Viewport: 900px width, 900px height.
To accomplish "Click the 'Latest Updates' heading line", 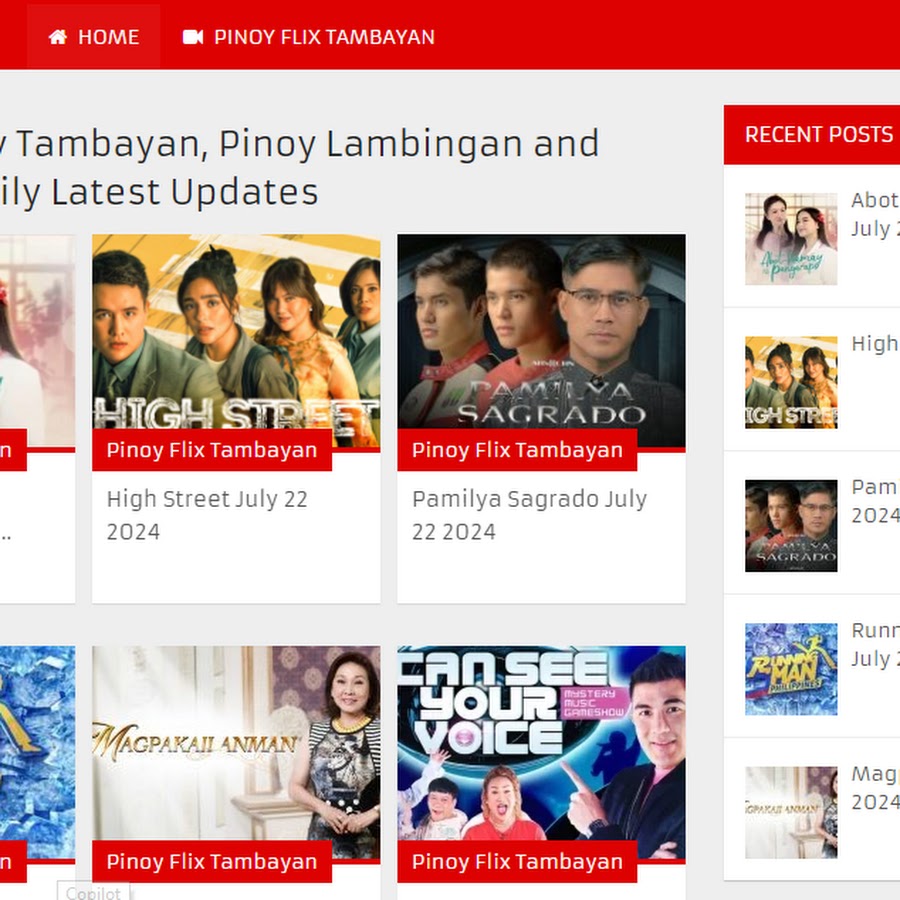I will tap(184, 192).
